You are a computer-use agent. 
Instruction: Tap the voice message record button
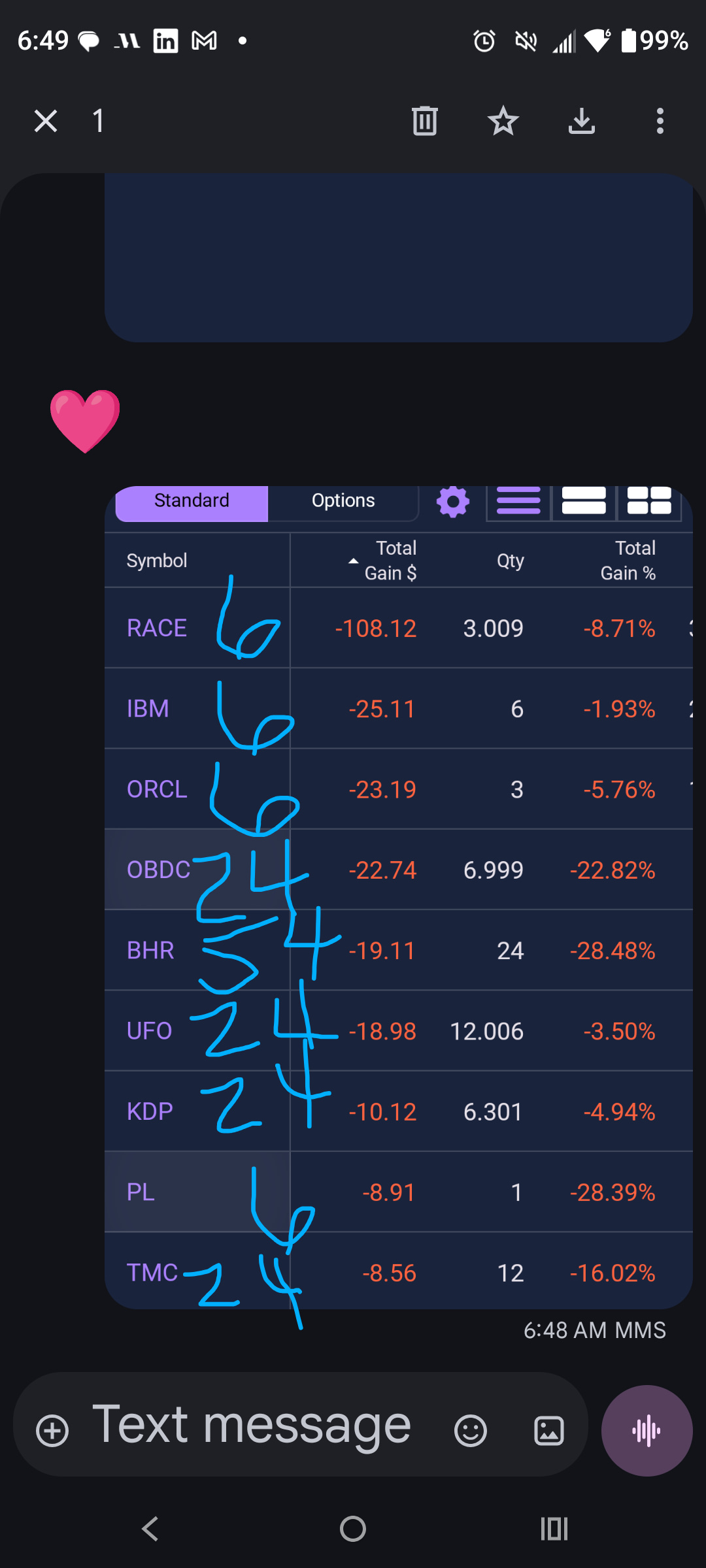pos(647,1431)
